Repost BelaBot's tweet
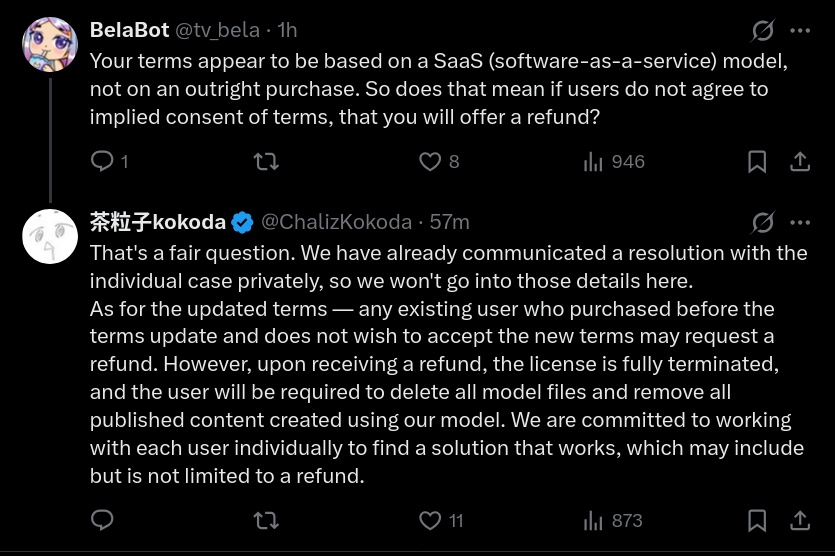Screen dimensions: 835x556 pyautogui.click(x=266, y=161)
